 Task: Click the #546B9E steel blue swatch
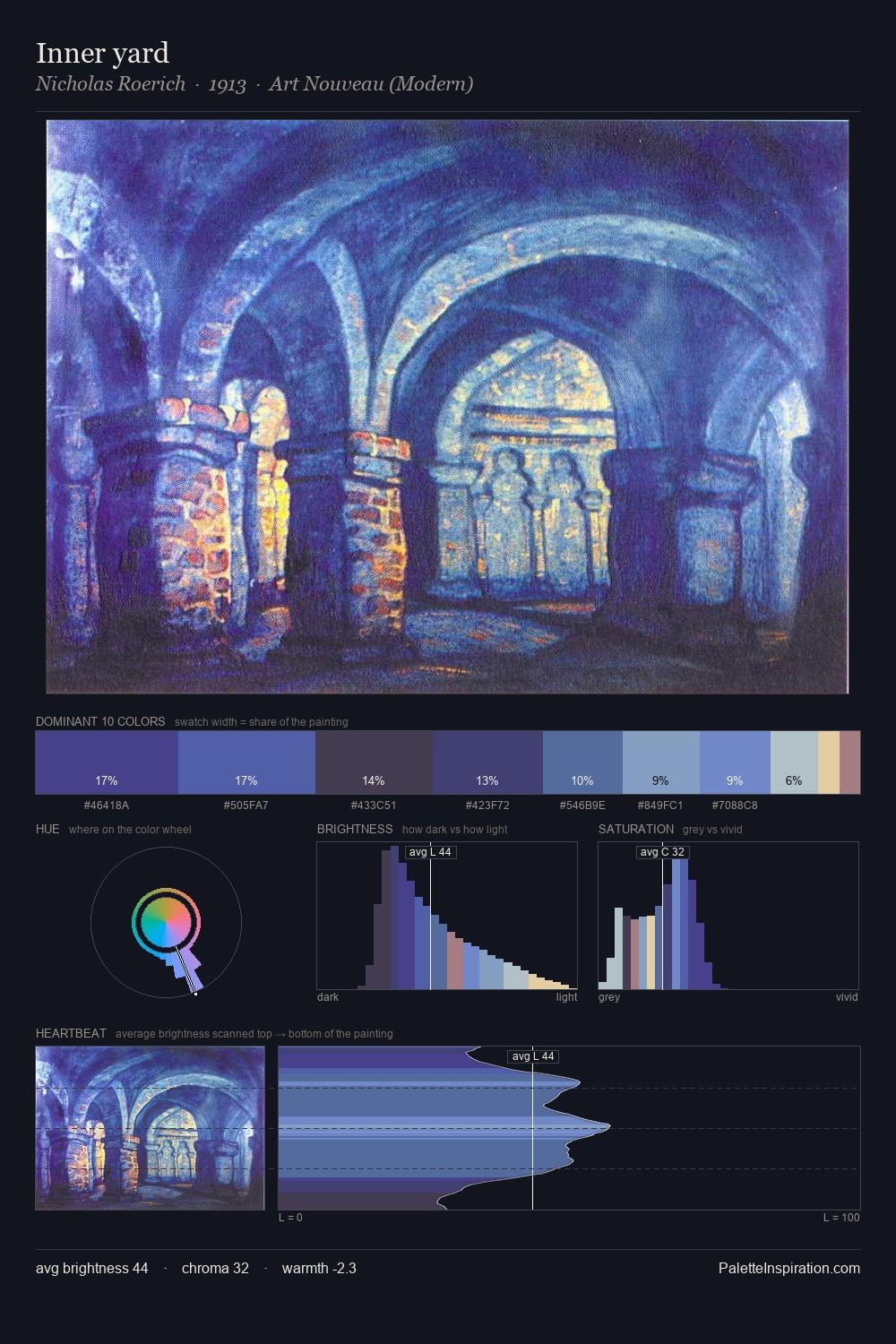click(582, 762)
